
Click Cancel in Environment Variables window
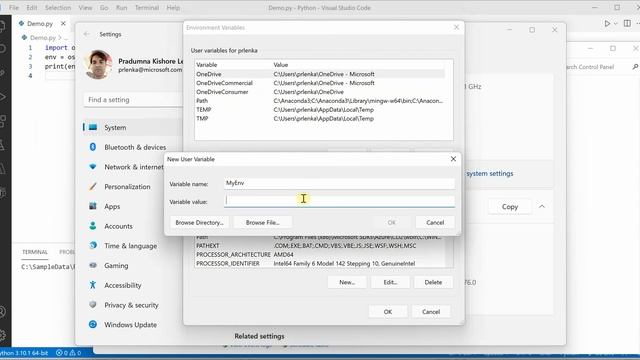[431, 311]
